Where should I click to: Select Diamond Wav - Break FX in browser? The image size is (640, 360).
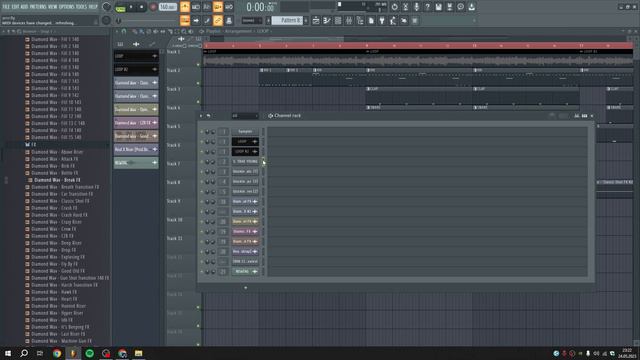pos(57,180)
